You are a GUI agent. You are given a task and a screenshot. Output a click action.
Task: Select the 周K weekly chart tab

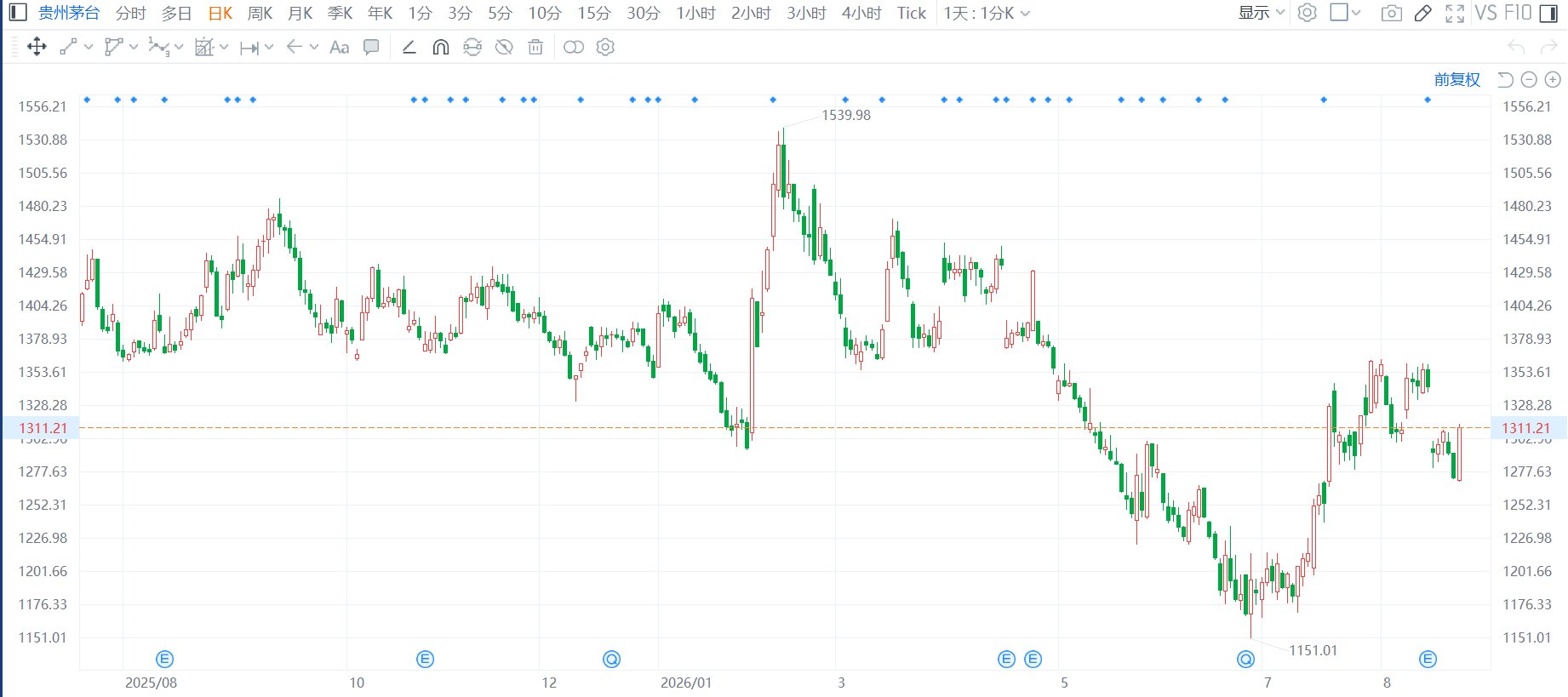[260, 14]
